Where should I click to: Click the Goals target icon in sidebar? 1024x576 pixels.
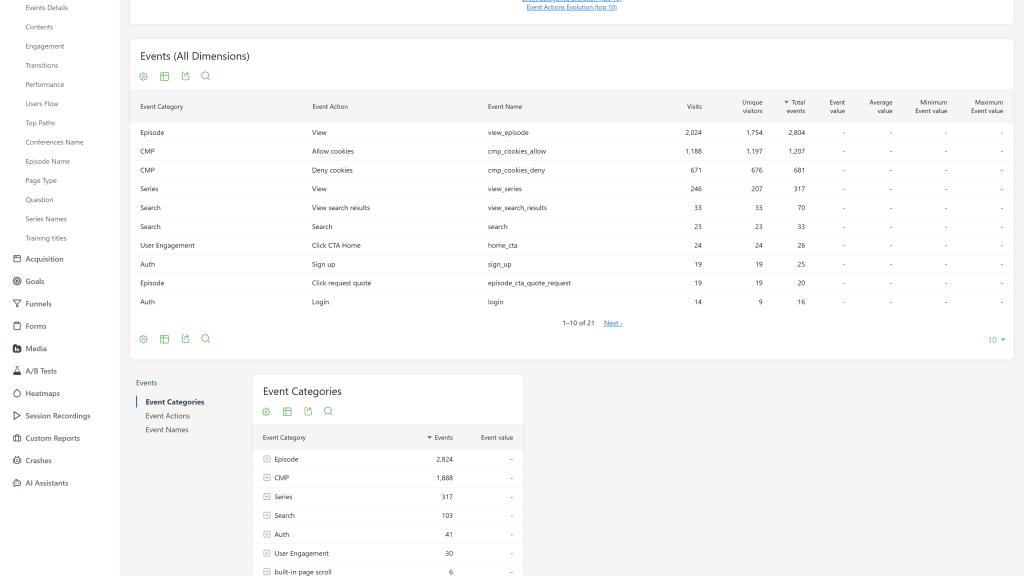click(17, 281)
